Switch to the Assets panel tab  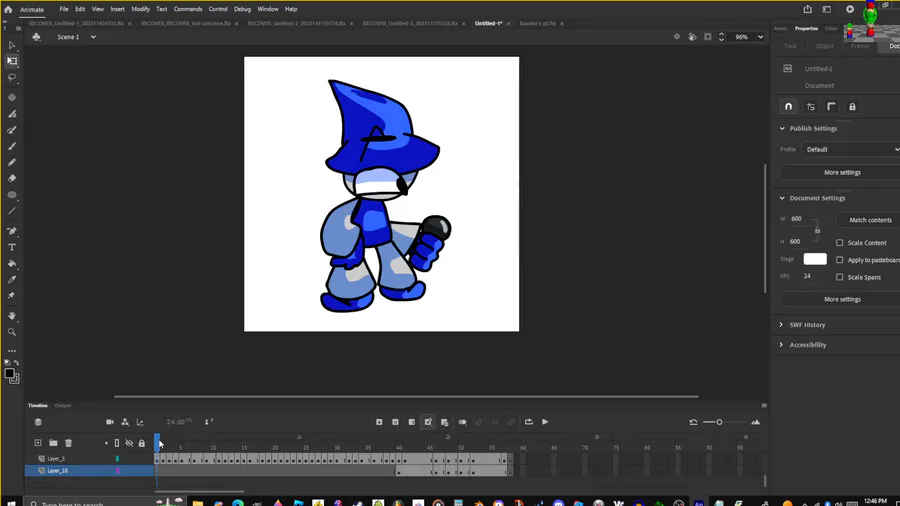781,29
